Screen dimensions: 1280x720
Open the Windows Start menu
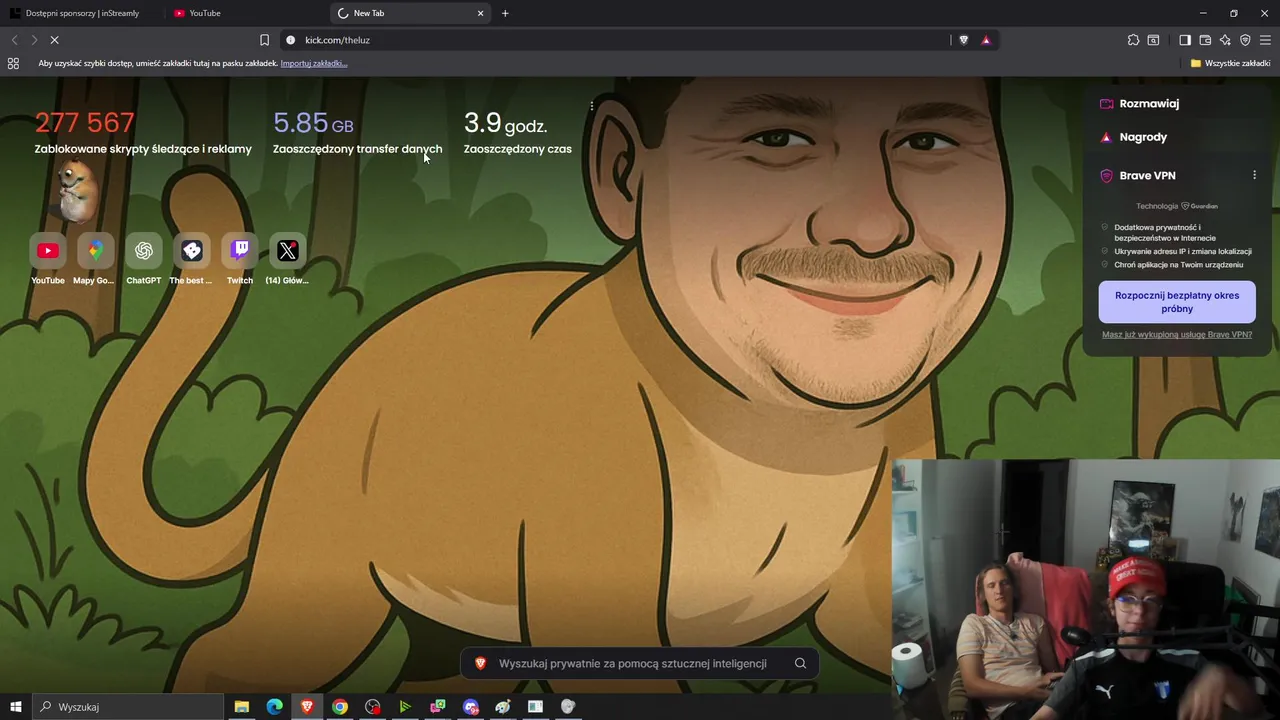pyautogui.click(x=15, y=707)
